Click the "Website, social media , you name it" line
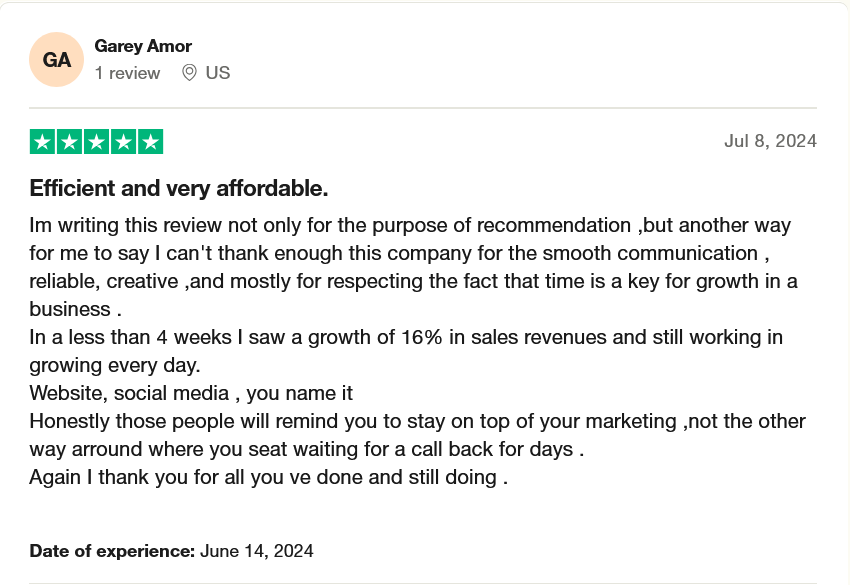850x585 pixels. [191, 393]
